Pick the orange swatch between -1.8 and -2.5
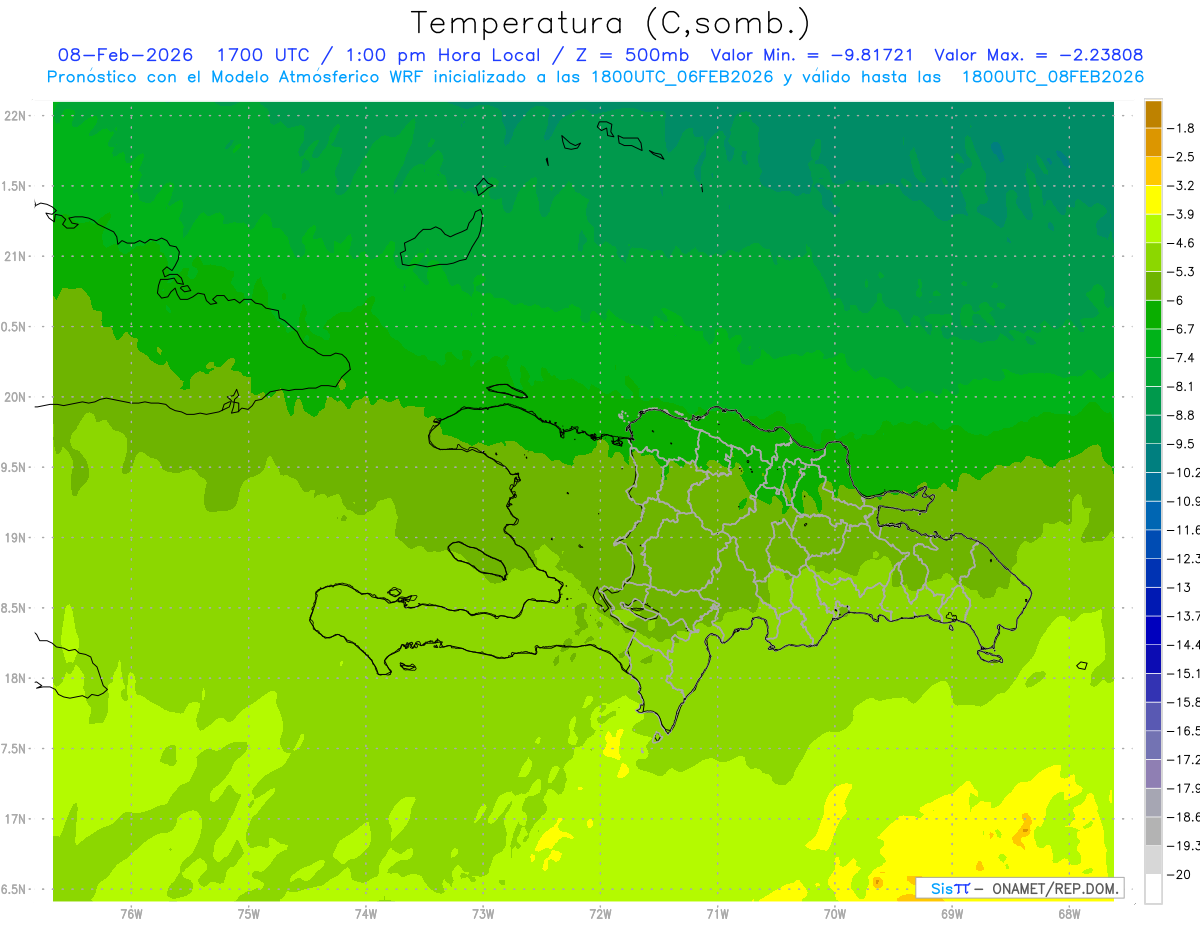 (x=1153, y=143)
